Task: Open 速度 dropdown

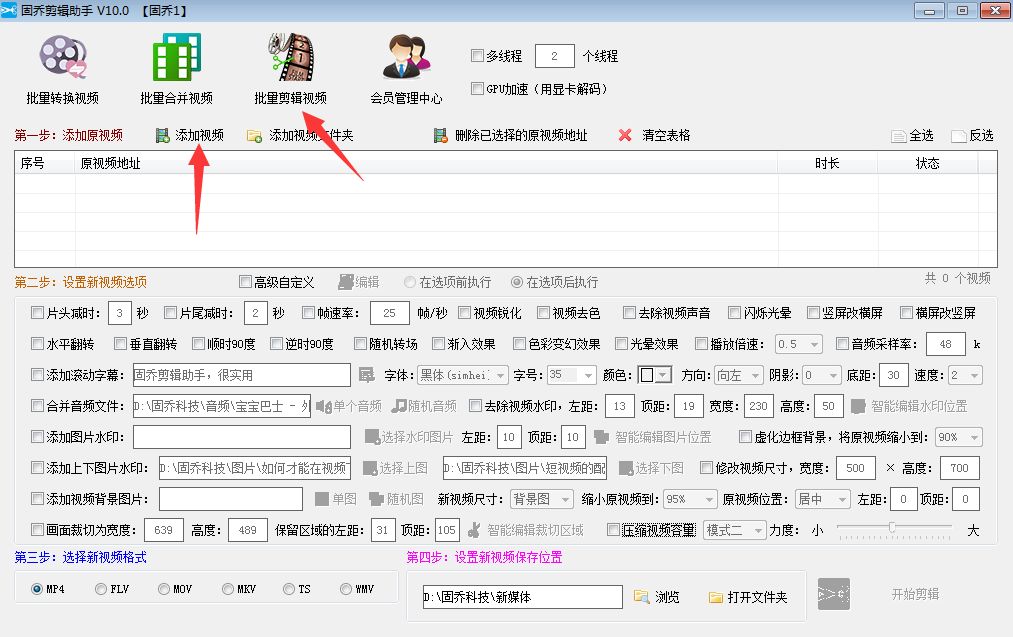Action: (x=965, y=375)
